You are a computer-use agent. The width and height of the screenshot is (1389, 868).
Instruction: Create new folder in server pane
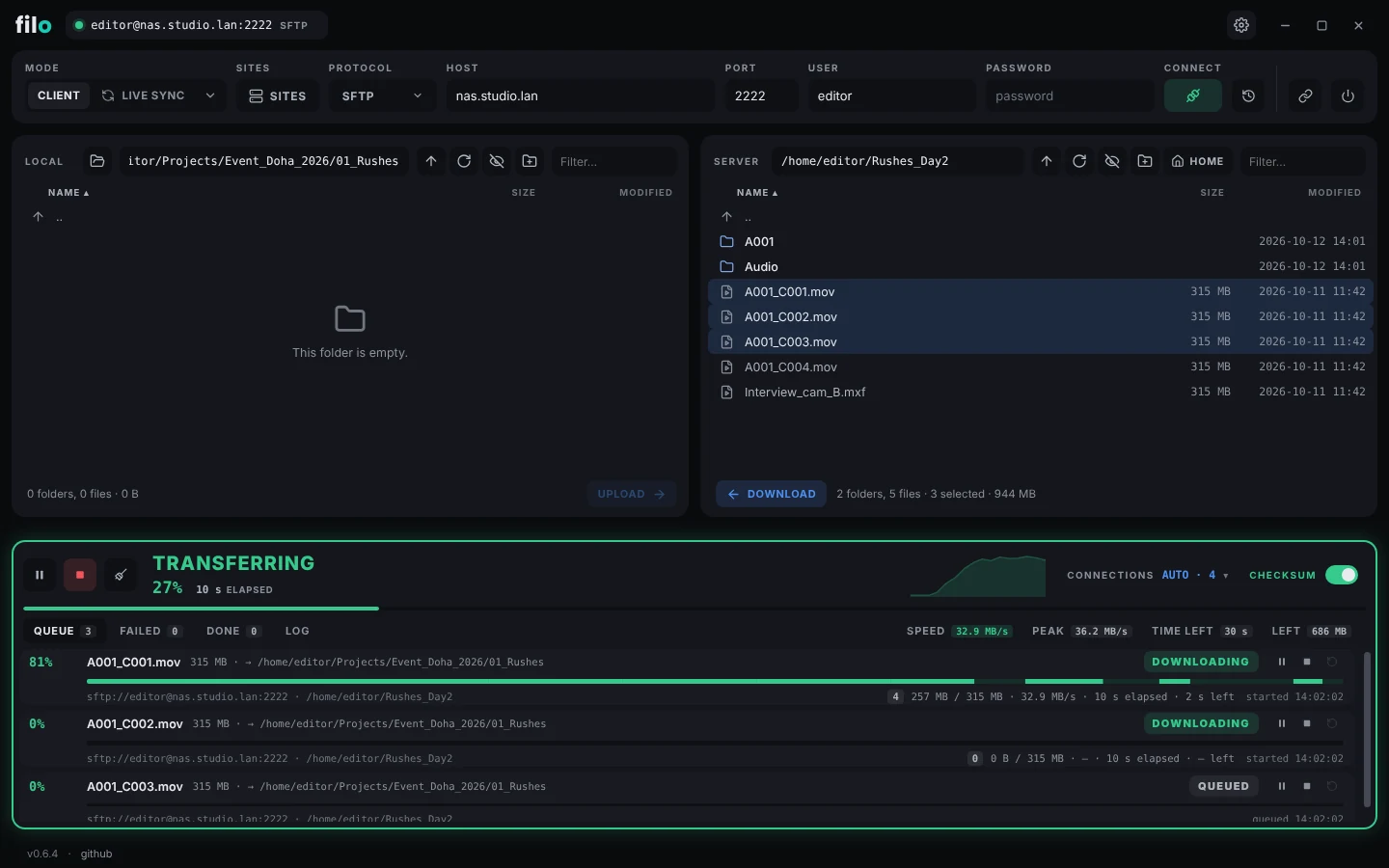(x=1145, y=161)
